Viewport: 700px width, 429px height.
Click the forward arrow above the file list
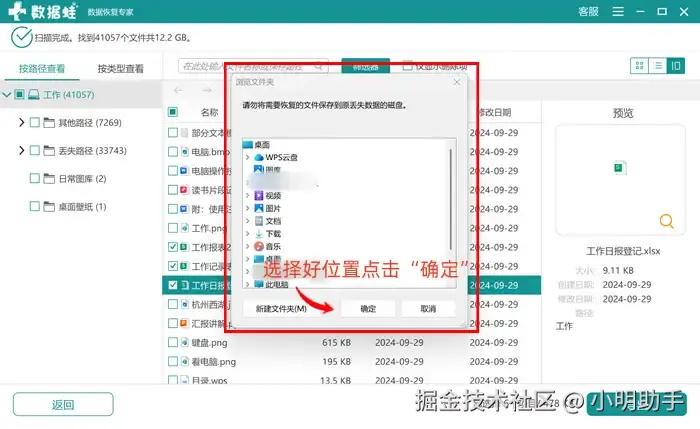[x=206, y=91]
